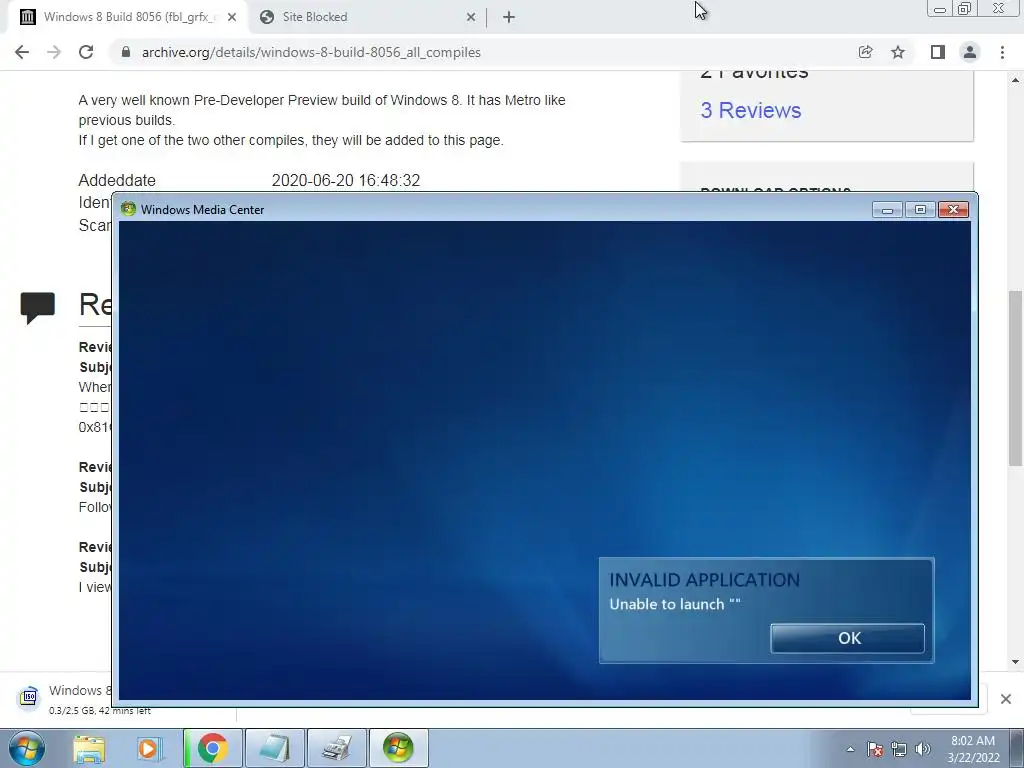Open network status tray icon
This screenshot has height=768, width=1024.
point(899,749)
